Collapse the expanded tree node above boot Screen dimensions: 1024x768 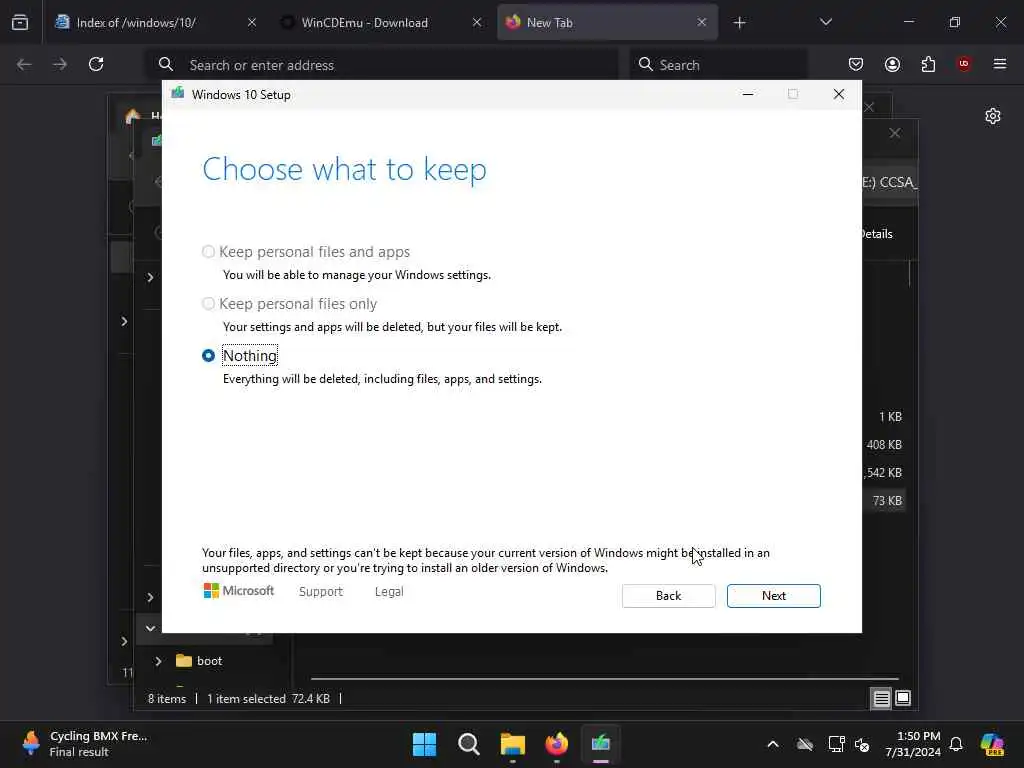pos(150,628)
